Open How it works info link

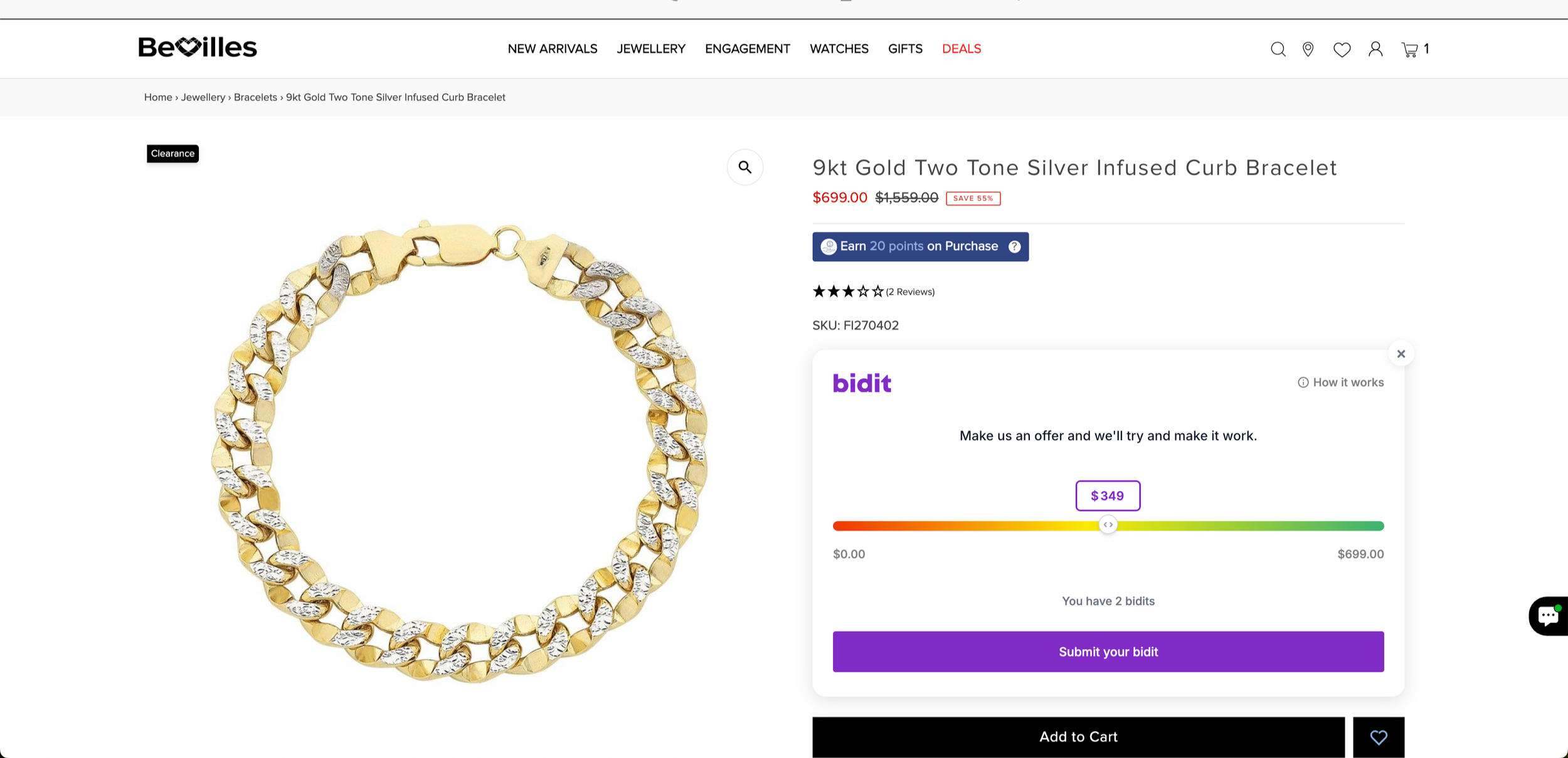click(x=1340, y=382)
